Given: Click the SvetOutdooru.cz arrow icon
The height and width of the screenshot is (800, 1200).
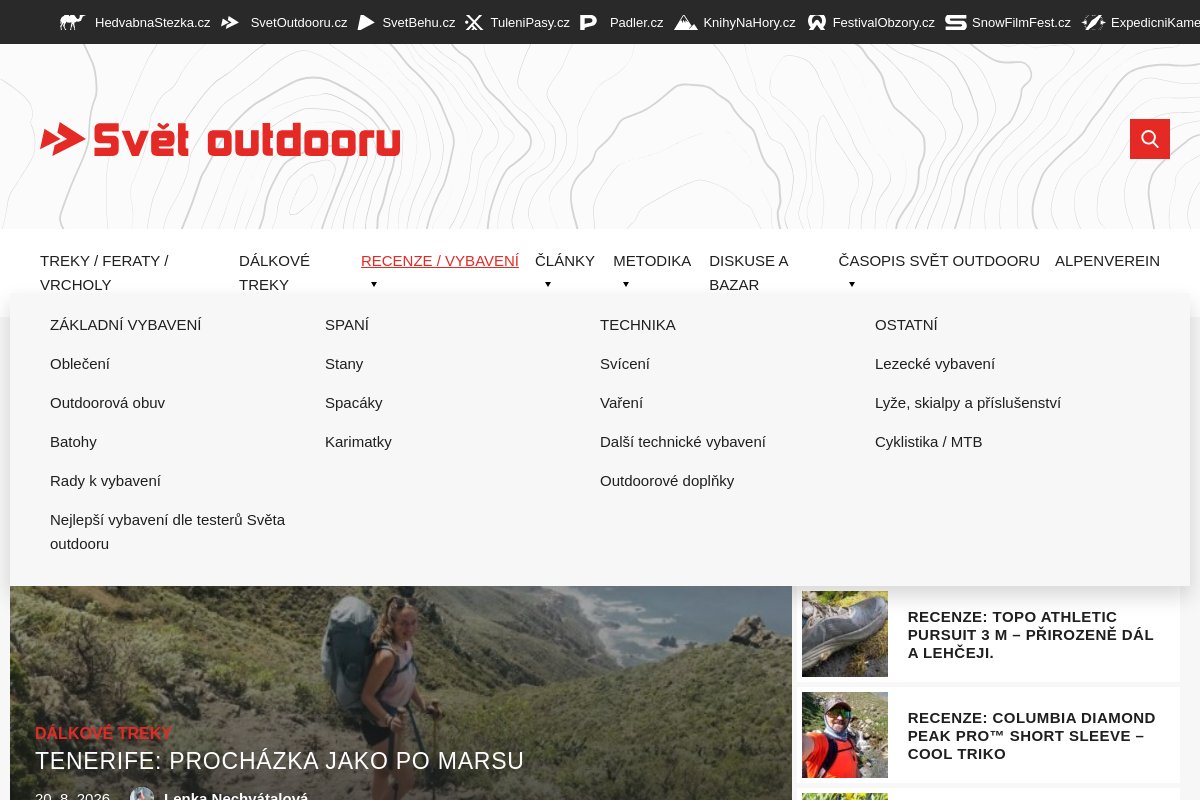Looking at the screenshot, I should coord(230,22).
